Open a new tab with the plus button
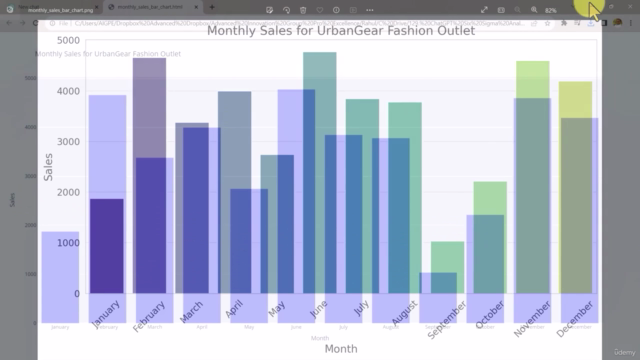 click(212, 7)
